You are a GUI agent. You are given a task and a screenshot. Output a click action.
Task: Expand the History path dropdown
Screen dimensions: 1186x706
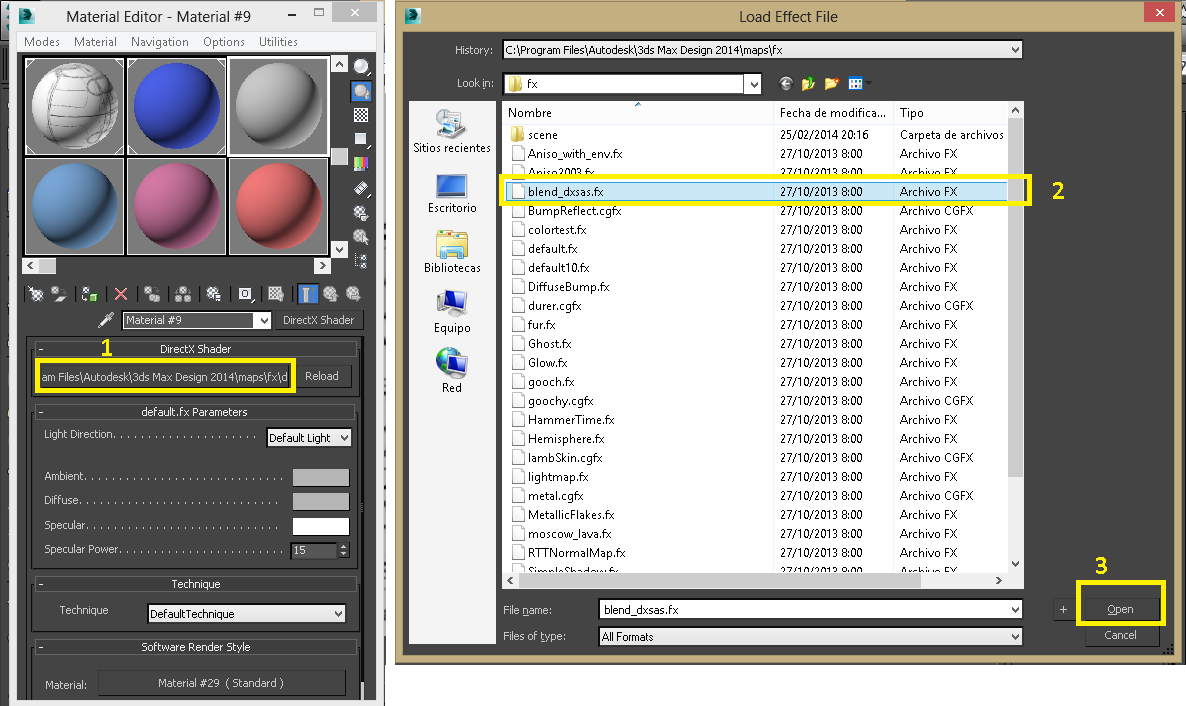coord(1014,50)
